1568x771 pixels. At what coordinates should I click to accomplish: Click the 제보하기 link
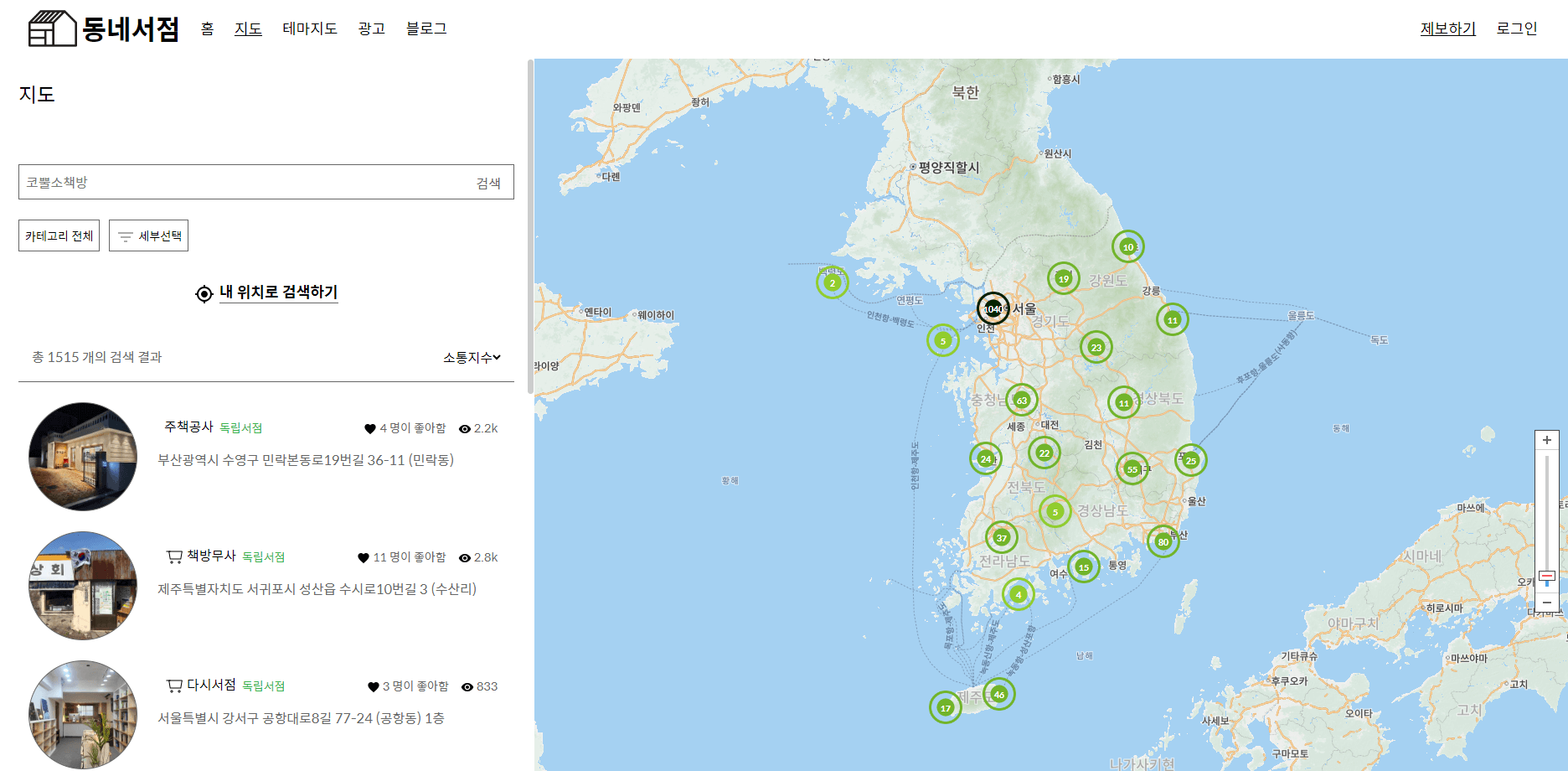(x=1447, y=28)
